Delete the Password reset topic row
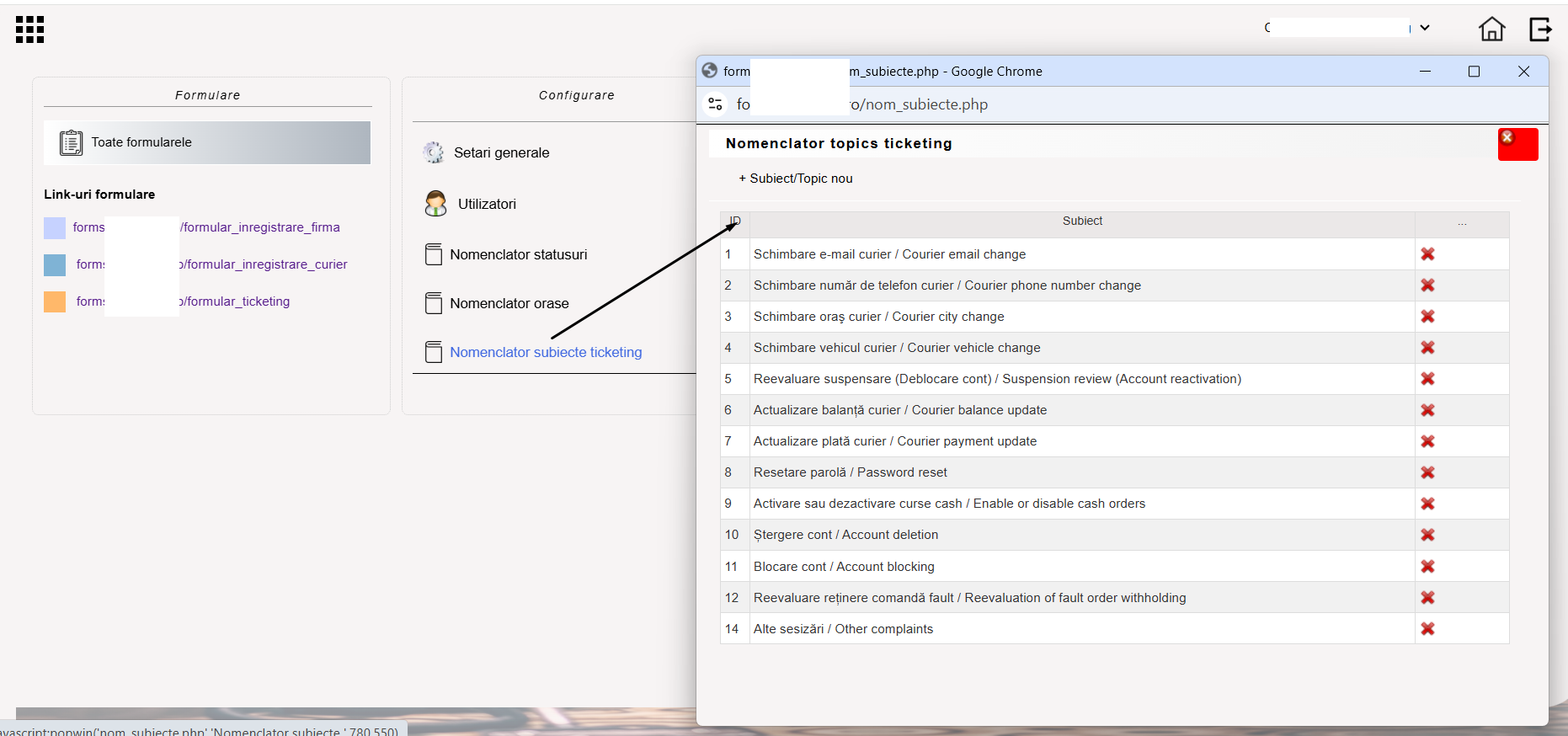The image size is (1568, 736). 1428,472
